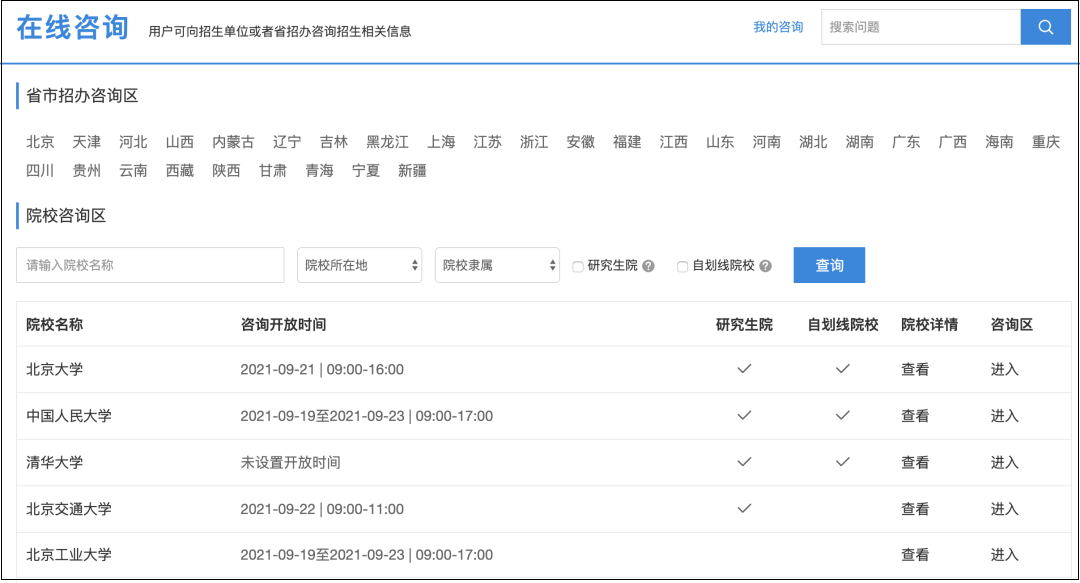Select 安徽 province link
This screenshot has width=1080, height=583.
point(581,142)
